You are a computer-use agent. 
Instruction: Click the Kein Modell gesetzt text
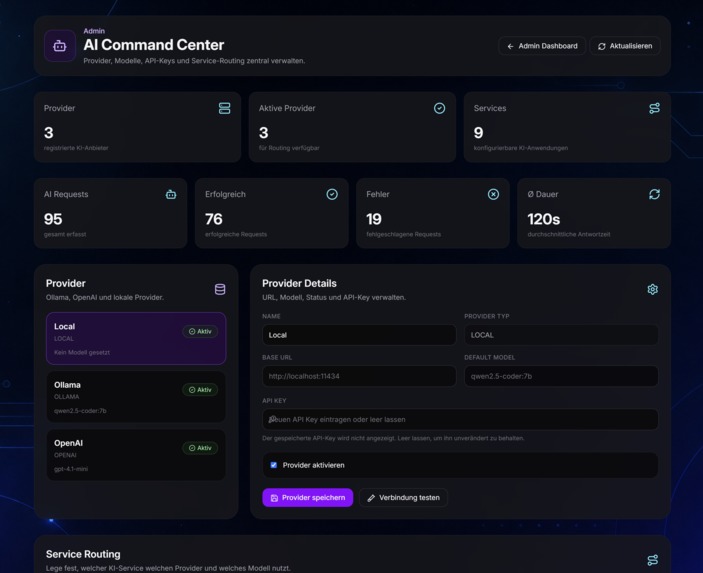[x=82, y=352]
